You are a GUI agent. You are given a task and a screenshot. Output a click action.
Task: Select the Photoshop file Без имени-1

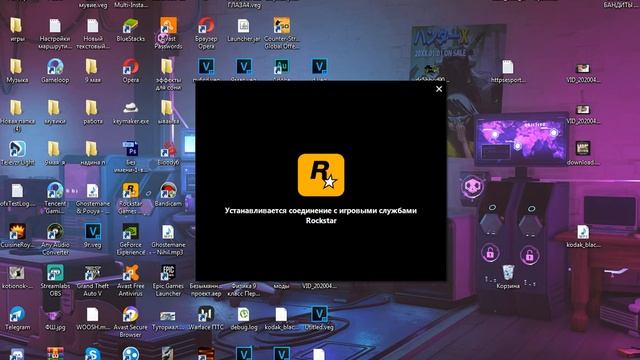tap(131, 157)
